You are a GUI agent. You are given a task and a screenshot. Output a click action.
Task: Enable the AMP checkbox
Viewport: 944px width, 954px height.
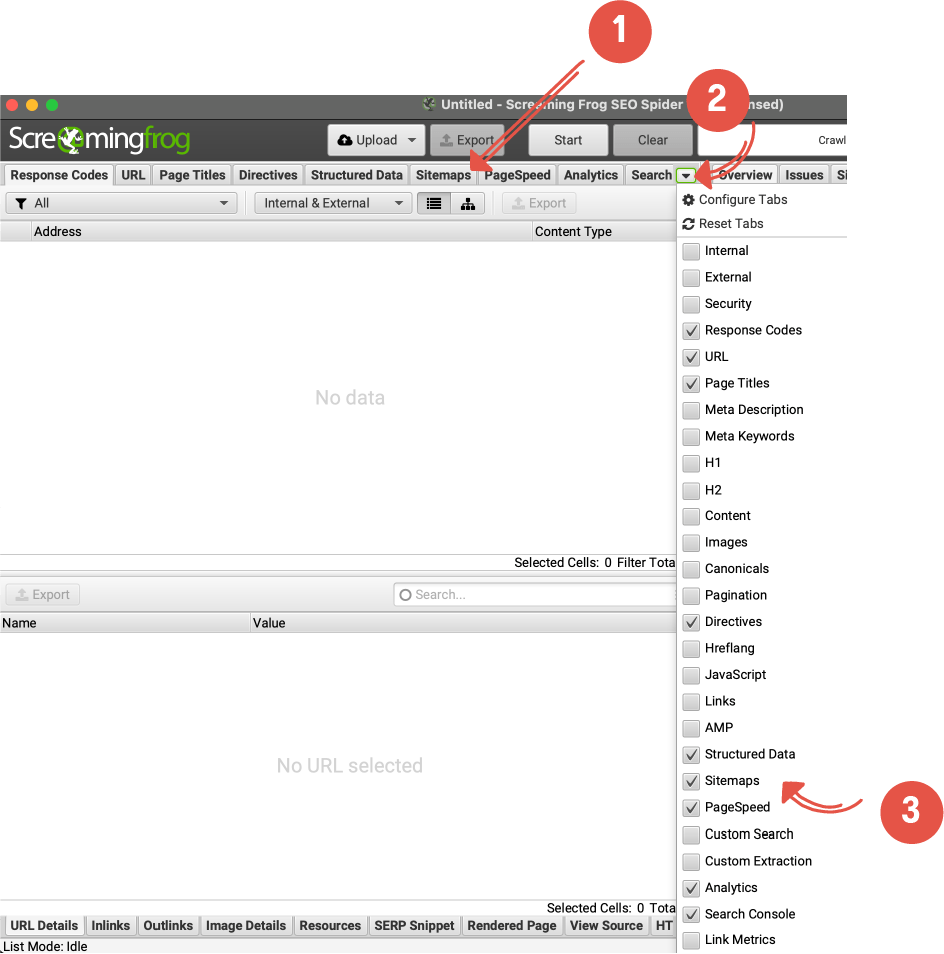click(691, 728)
